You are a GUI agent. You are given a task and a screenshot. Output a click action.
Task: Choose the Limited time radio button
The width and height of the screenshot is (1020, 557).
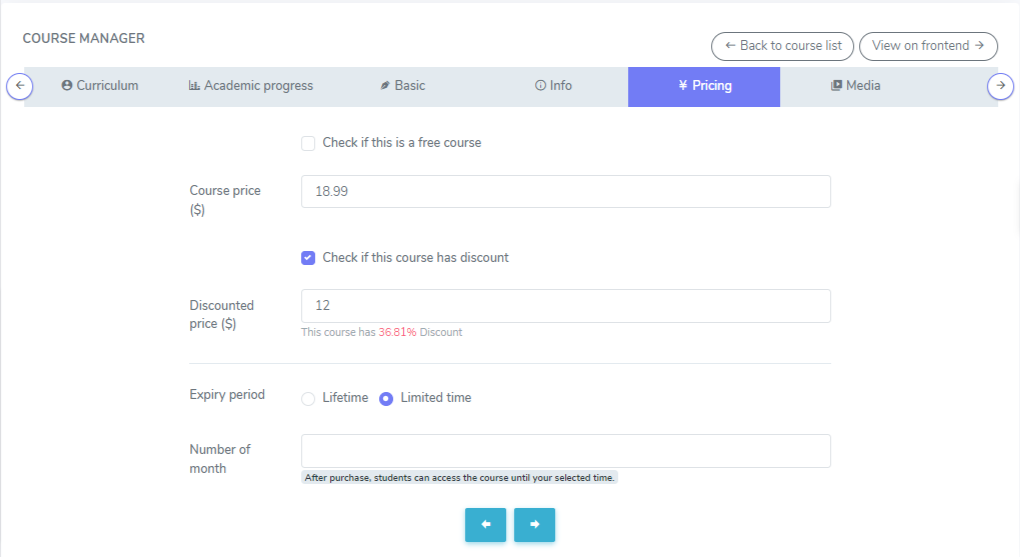tap(386, 398)
